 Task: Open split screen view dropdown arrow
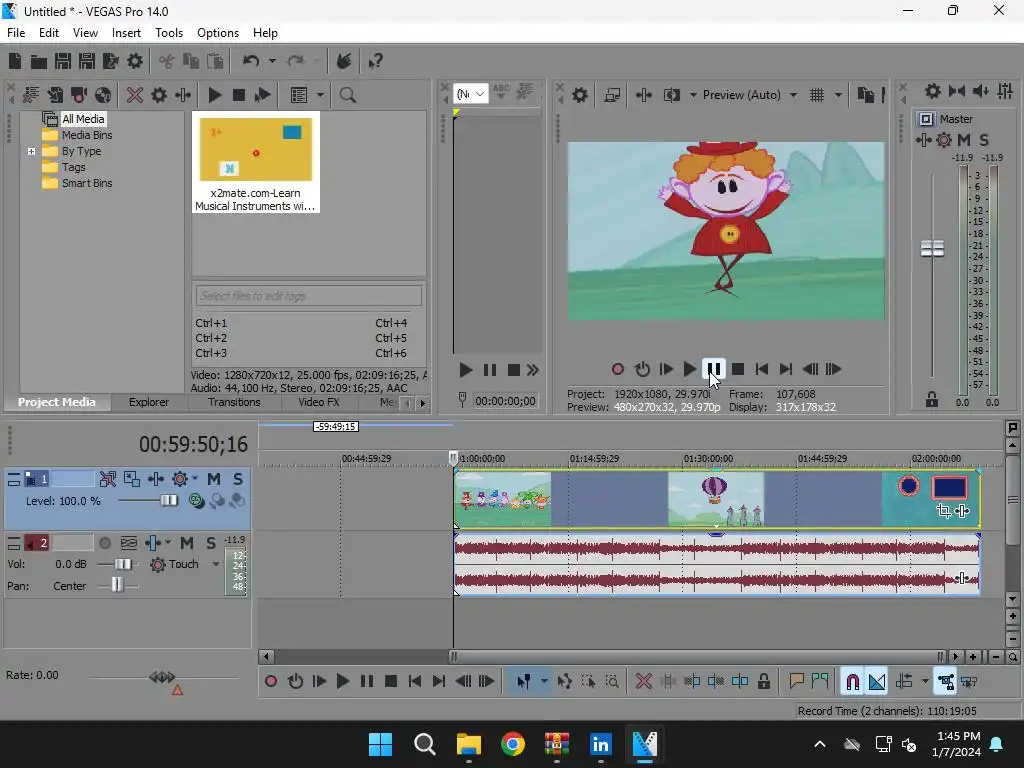point(693,95)
